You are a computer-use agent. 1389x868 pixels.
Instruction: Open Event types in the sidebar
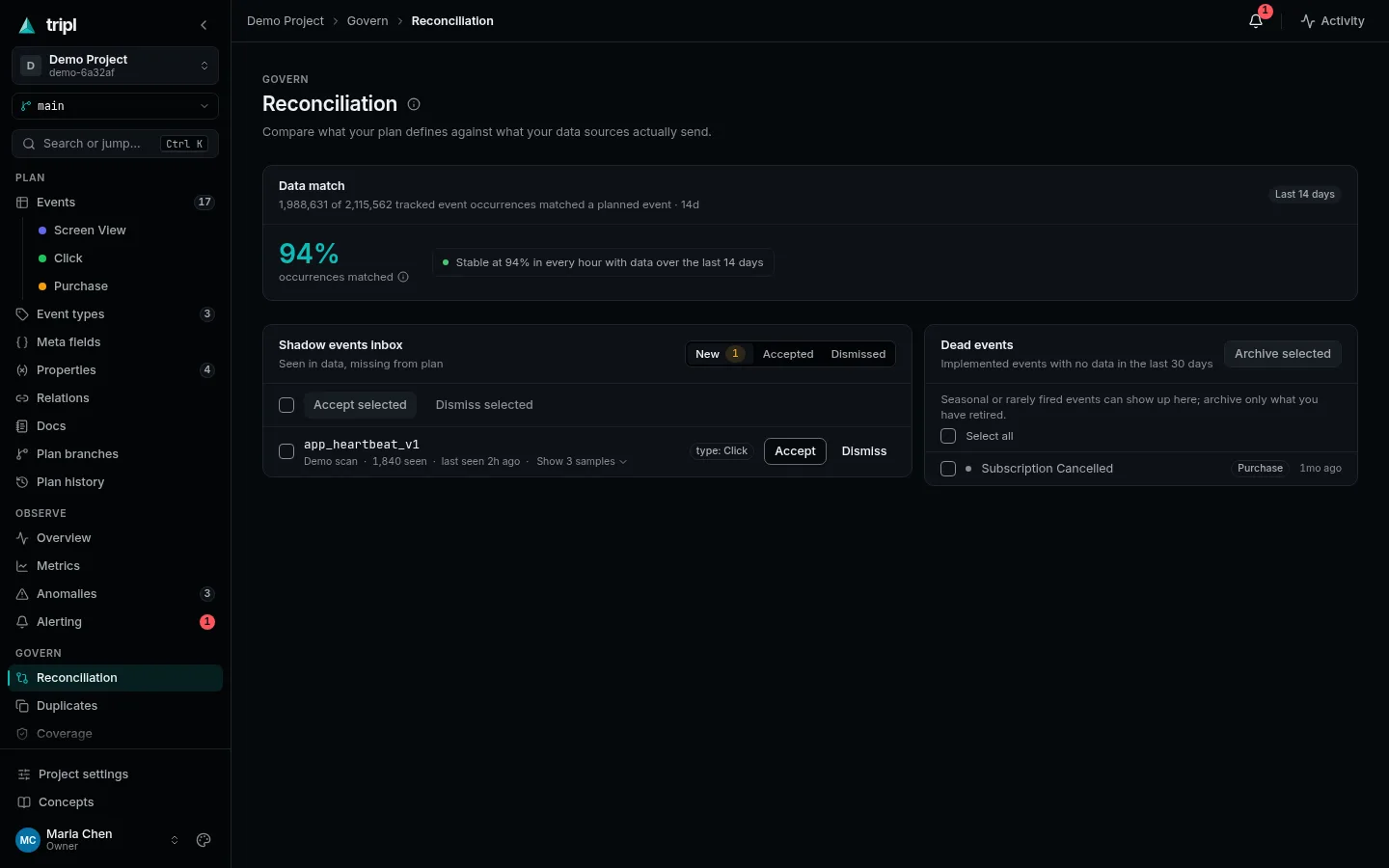coord(115,314)
